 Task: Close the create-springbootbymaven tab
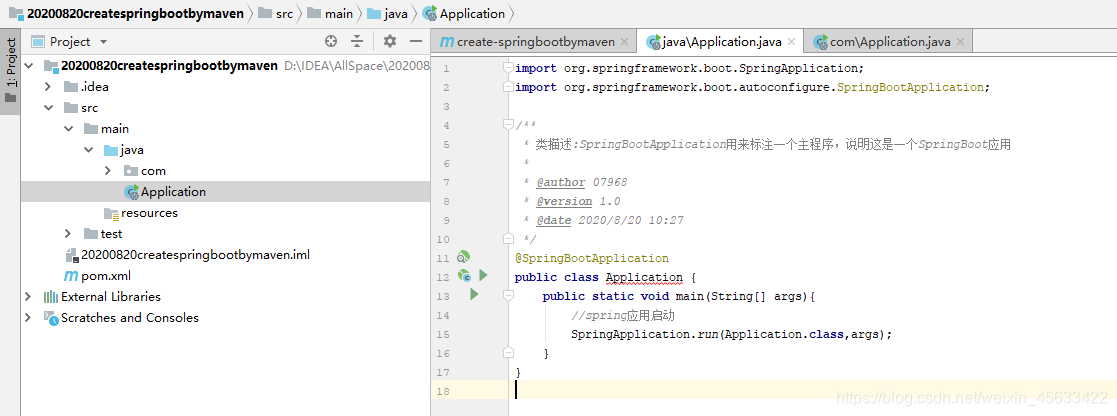point(625,42)
